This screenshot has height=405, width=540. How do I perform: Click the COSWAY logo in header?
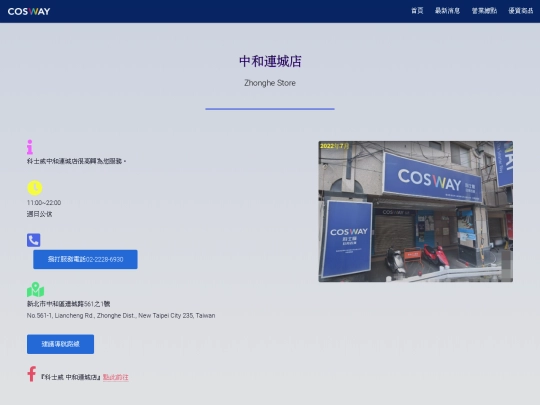tap(29, 11)
